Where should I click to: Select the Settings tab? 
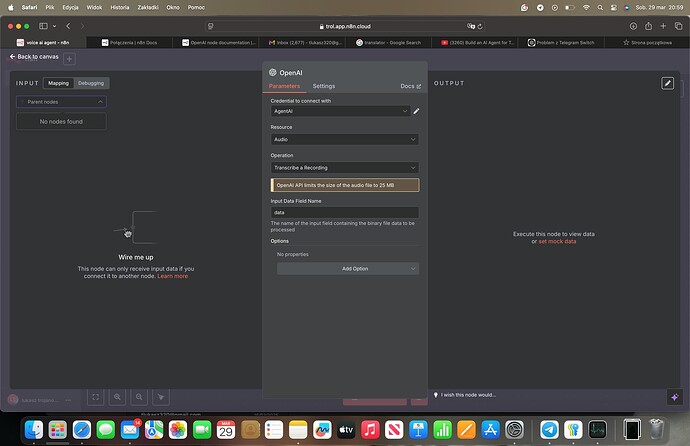pos(324,86)
